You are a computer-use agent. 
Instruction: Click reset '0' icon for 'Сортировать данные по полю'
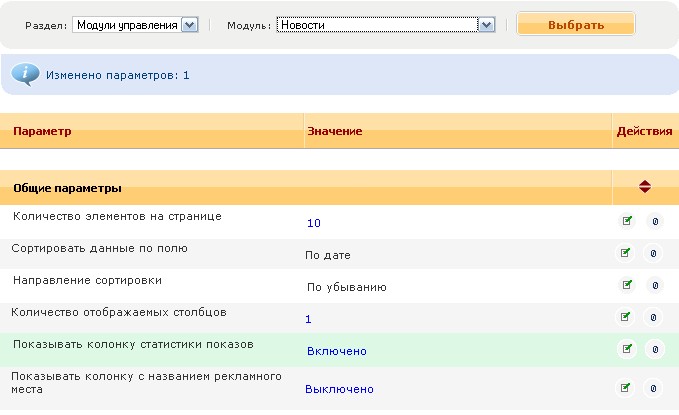(653, 254)
